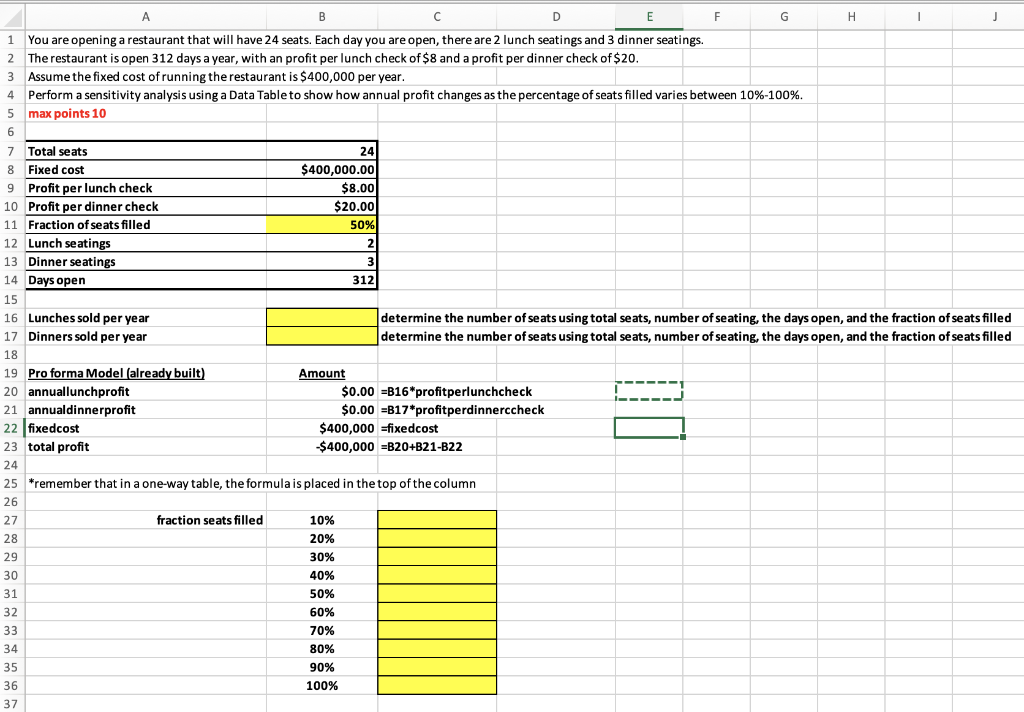Click the 70% data table input
This screenshot has width=1024, height=712.
322,630
